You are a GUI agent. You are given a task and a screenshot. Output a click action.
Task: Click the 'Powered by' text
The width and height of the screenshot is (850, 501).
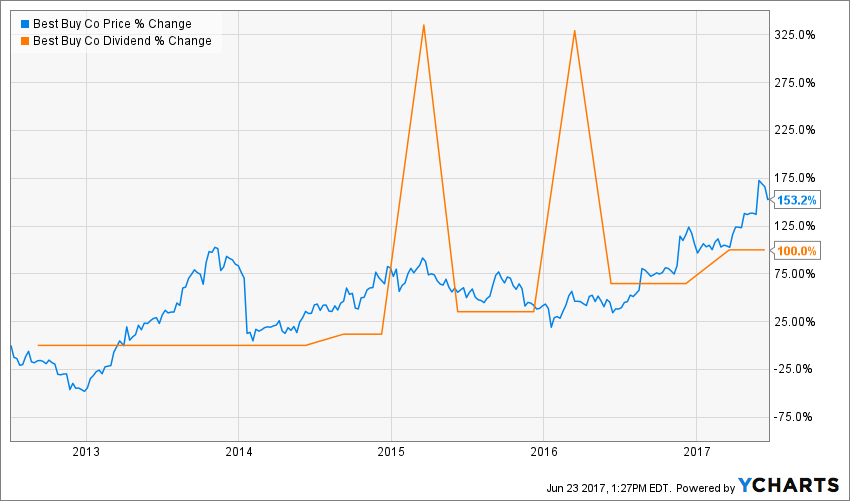[706, 488]
